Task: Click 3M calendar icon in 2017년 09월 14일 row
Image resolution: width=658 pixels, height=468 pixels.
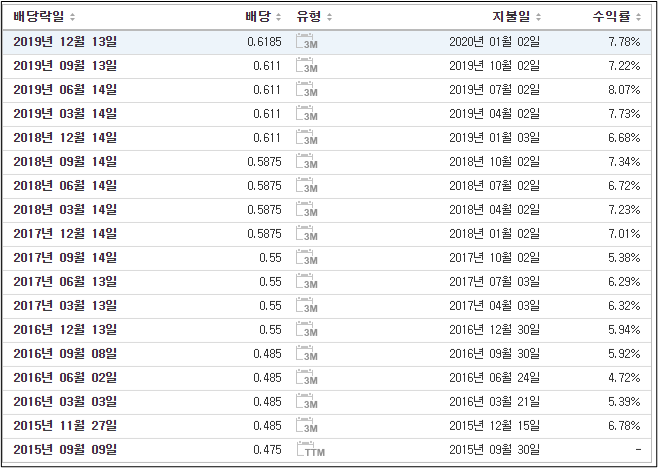Action: pyautogui.click(x=306, y=257)
